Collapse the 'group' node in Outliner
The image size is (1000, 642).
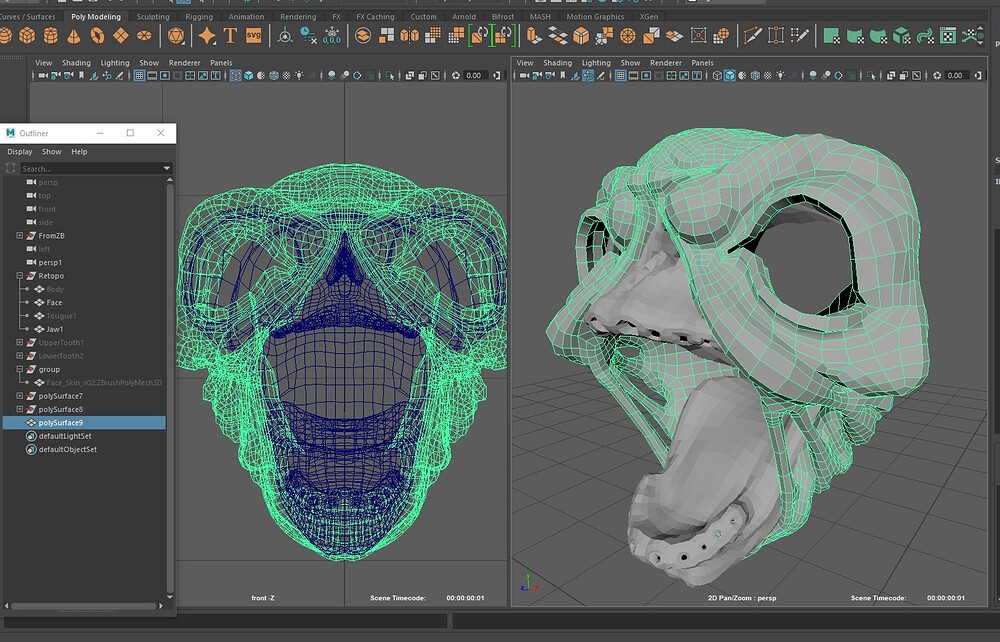[20, 369]
